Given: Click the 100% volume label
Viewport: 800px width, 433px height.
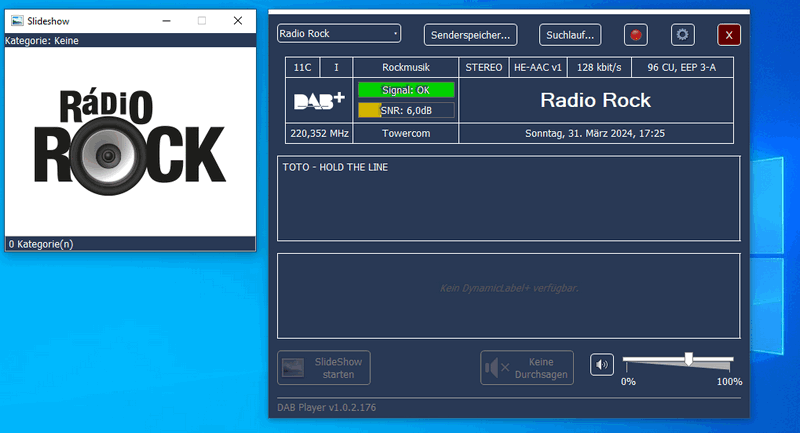Looking at the screenshot, I should 729,382.
